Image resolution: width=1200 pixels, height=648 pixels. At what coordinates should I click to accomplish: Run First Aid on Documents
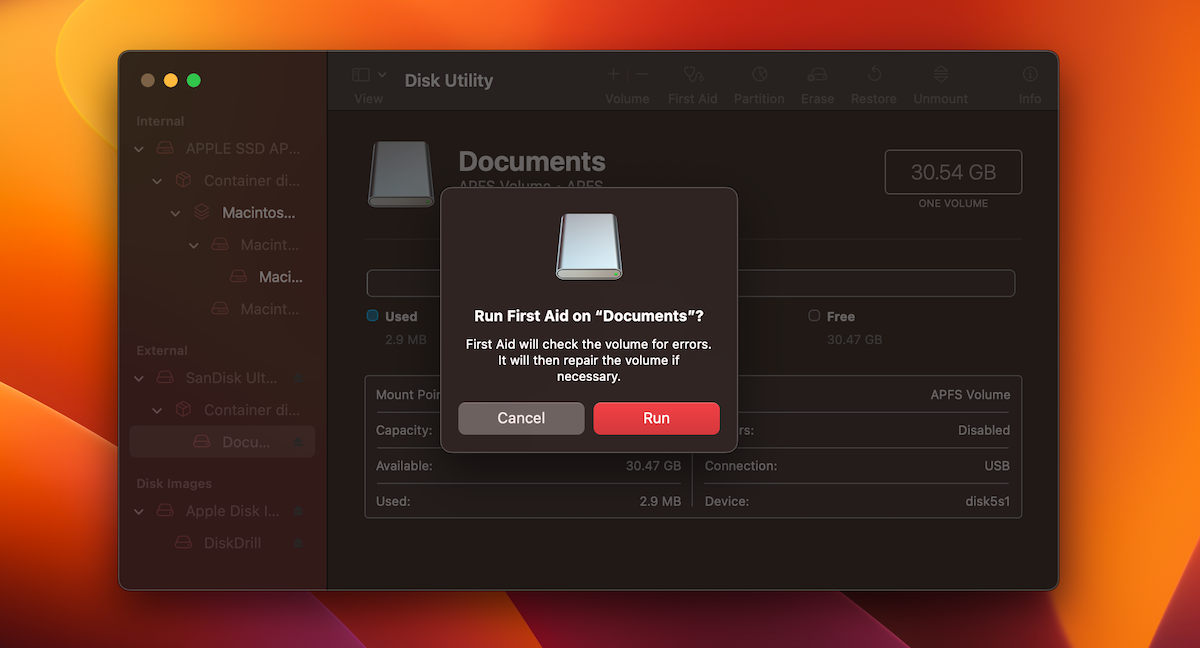pyautogui.click(x=656, y=418)
